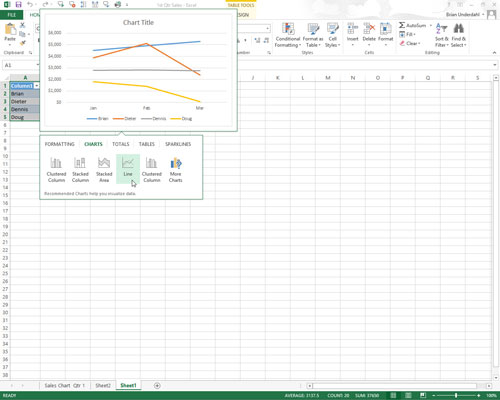Select the Line chart option
The width and height of the screenshot is (500, 400).
point(128,169)
